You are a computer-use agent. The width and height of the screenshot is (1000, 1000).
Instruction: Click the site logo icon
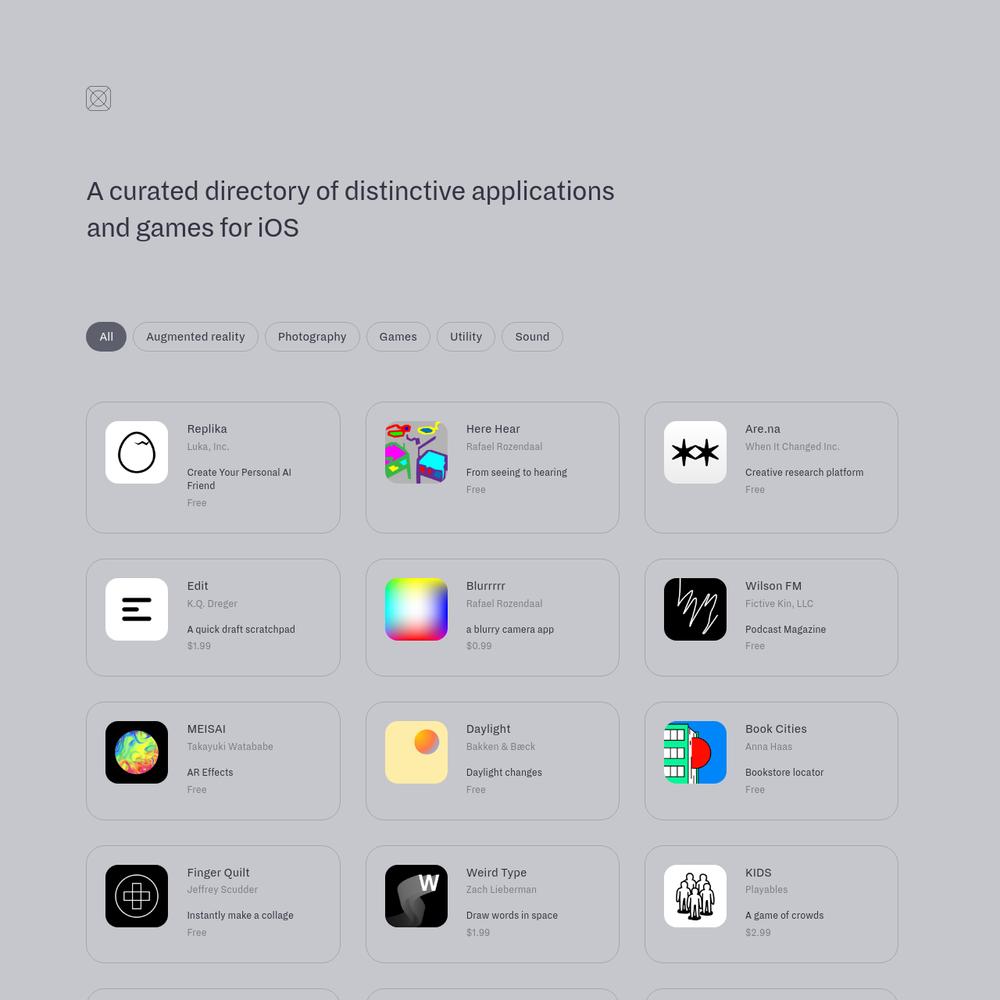[x=98, y=98]
